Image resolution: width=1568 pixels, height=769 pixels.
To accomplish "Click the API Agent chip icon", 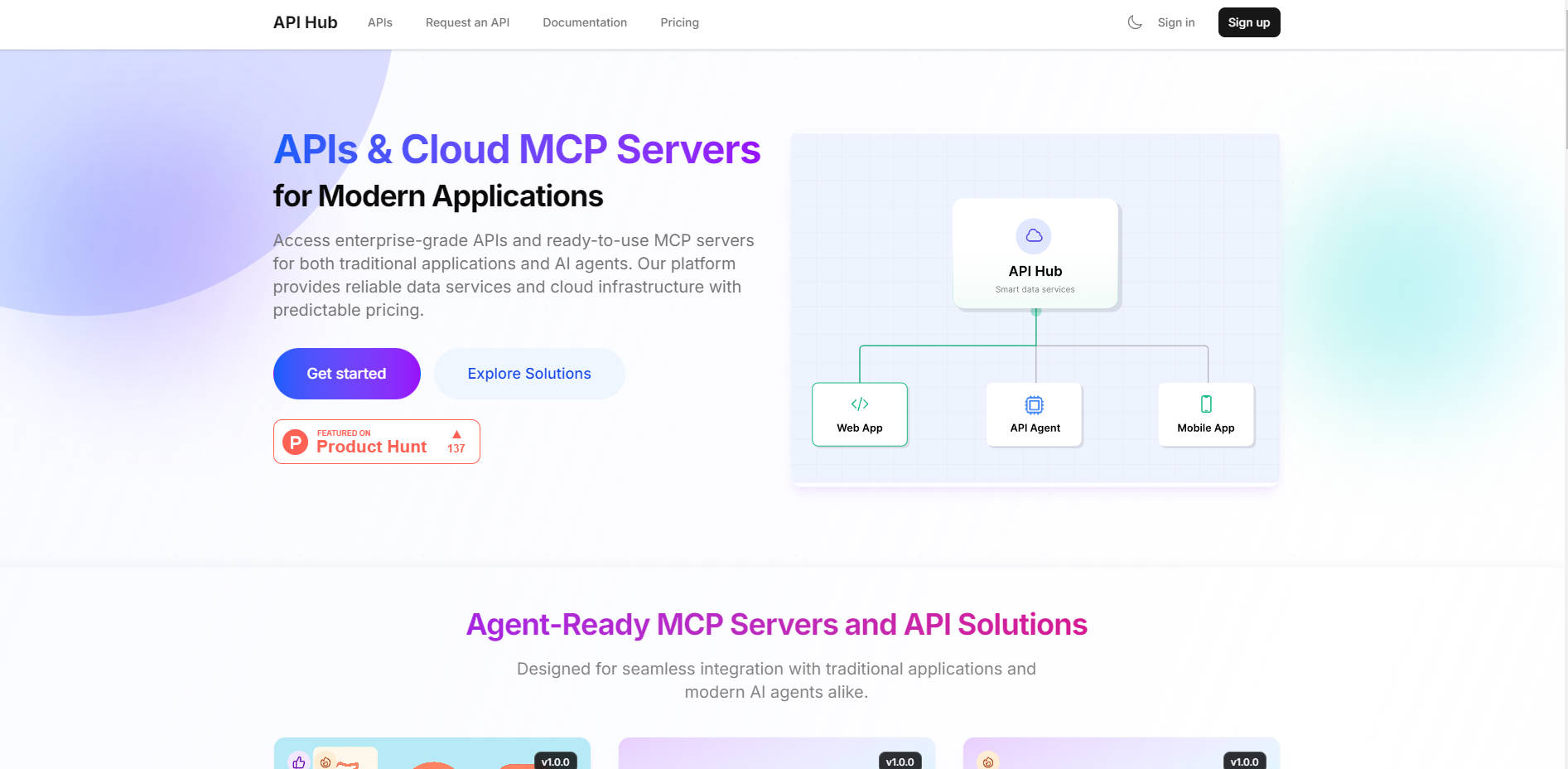I will [1034, 405].
